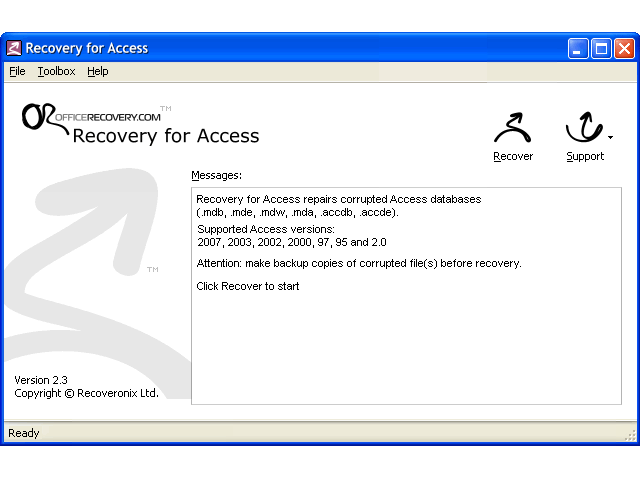The height and width of the screenshot is (480, 640).
Task: Close the Recovery for Access window
Action: [x=624, y=49]
